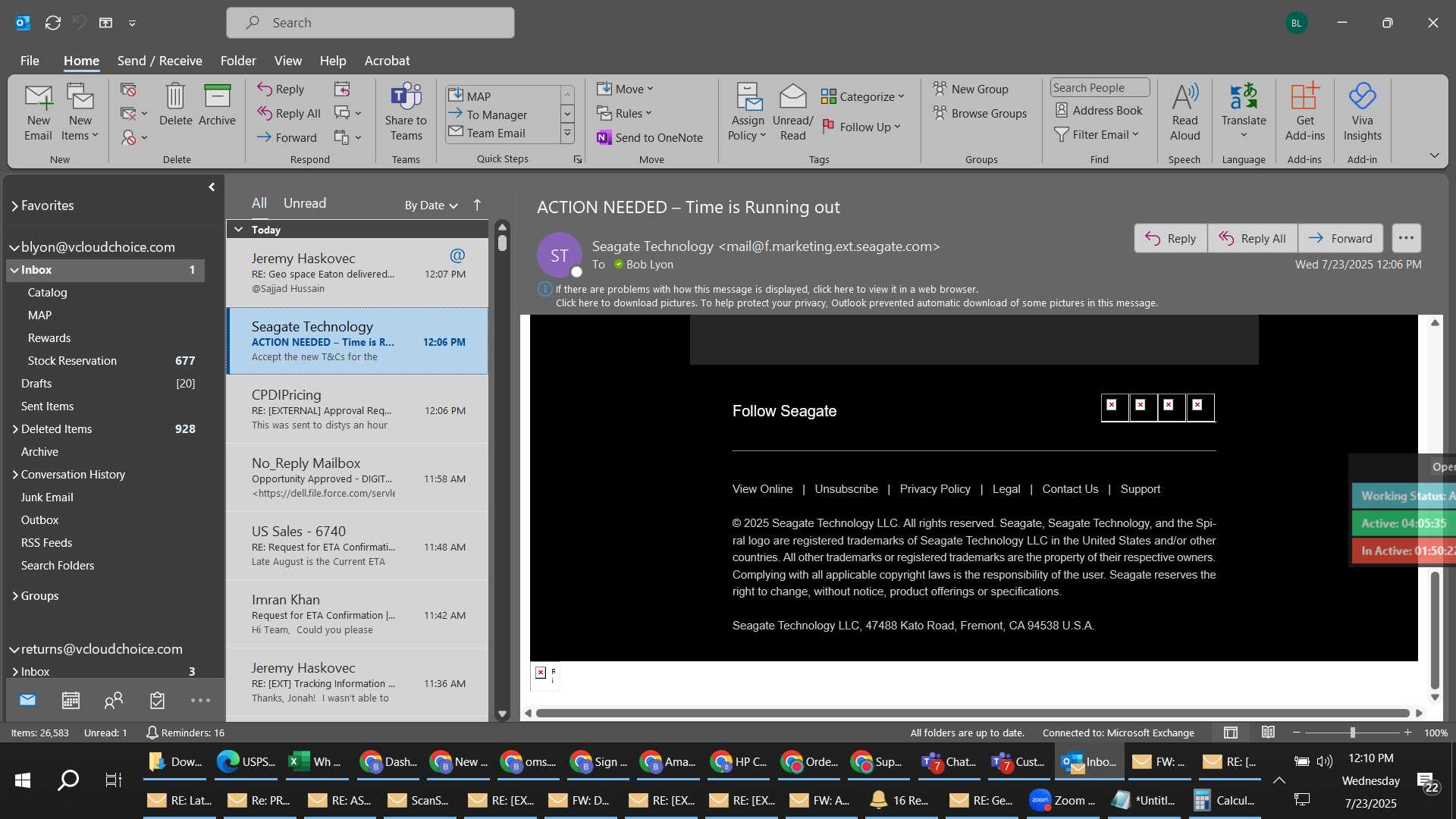Expand Deleted Items folder
The height and width of the screenshot is (819, 1456).
point(15,428)
